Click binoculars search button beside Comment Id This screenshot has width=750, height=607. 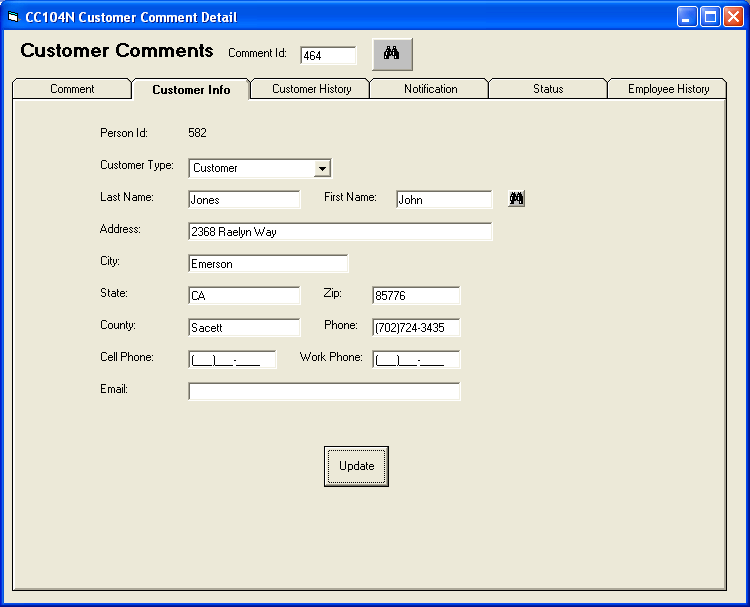[x=392, y=54]
